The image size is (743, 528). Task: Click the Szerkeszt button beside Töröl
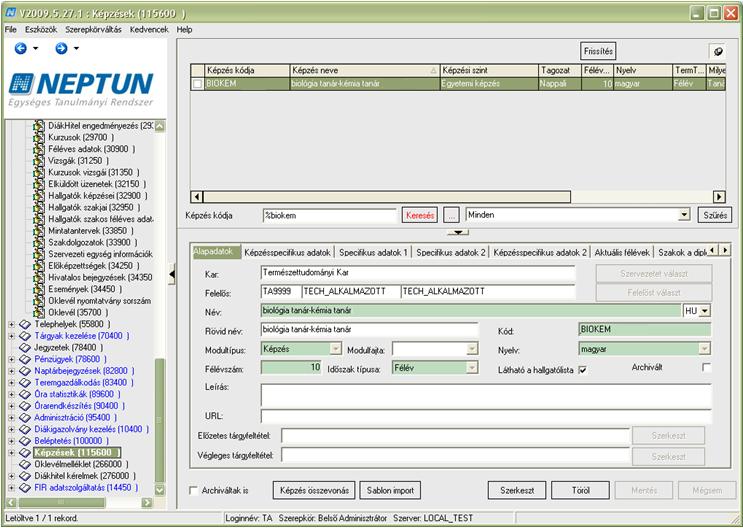[517, 490]
